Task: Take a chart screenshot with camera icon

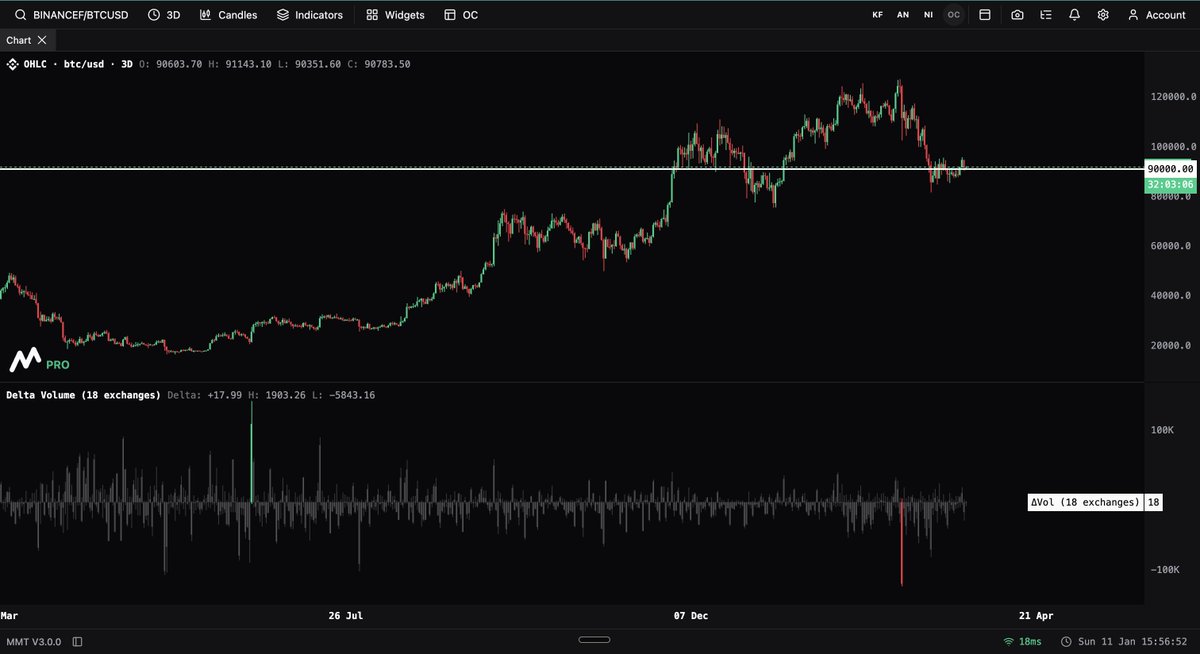Action: 1017,15
